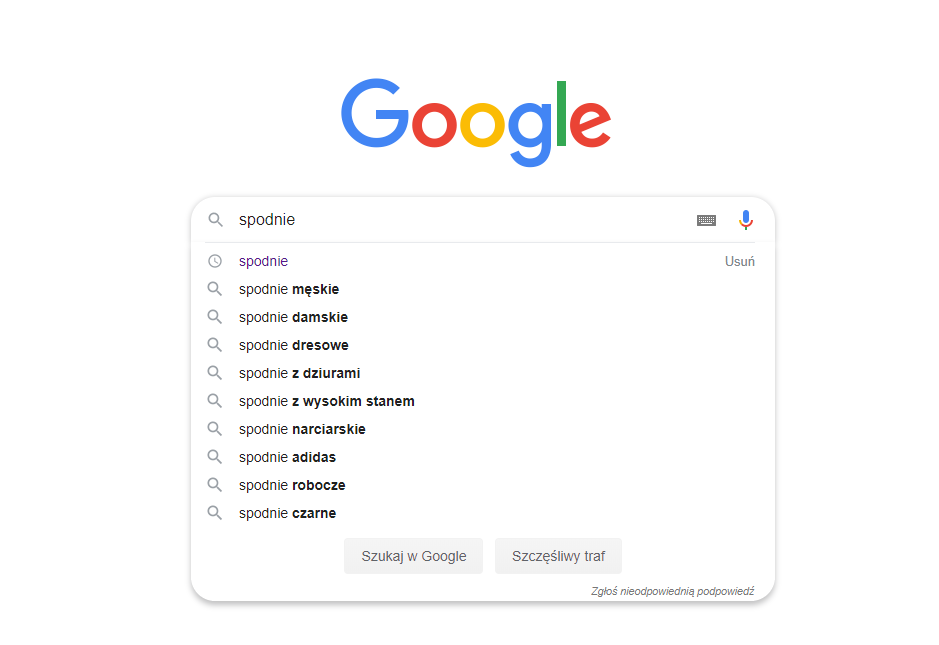
Task: Click the search icon next to 'spodnie czarne'
Action: pos(216,513)
